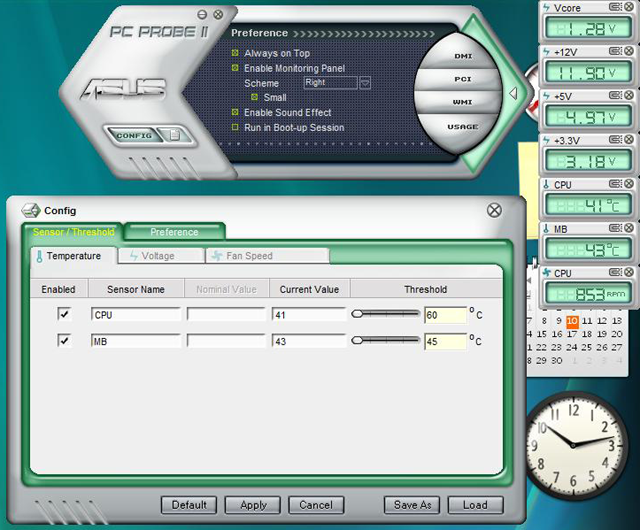
Task: Click the Save As button
Action: [412, 505]
